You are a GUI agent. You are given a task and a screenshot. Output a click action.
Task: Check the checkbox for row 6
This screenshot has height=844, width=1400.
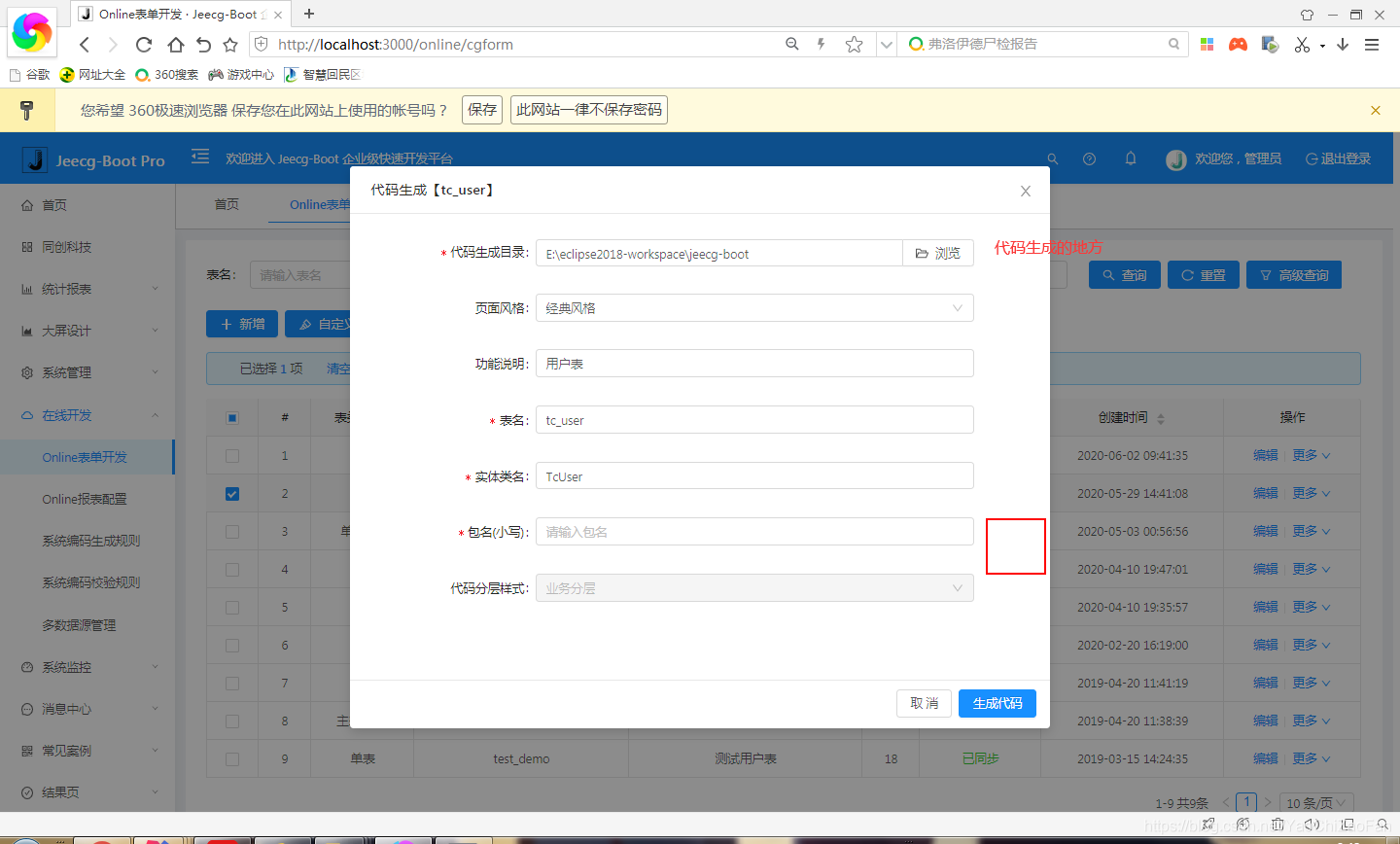tap(232, 646)
